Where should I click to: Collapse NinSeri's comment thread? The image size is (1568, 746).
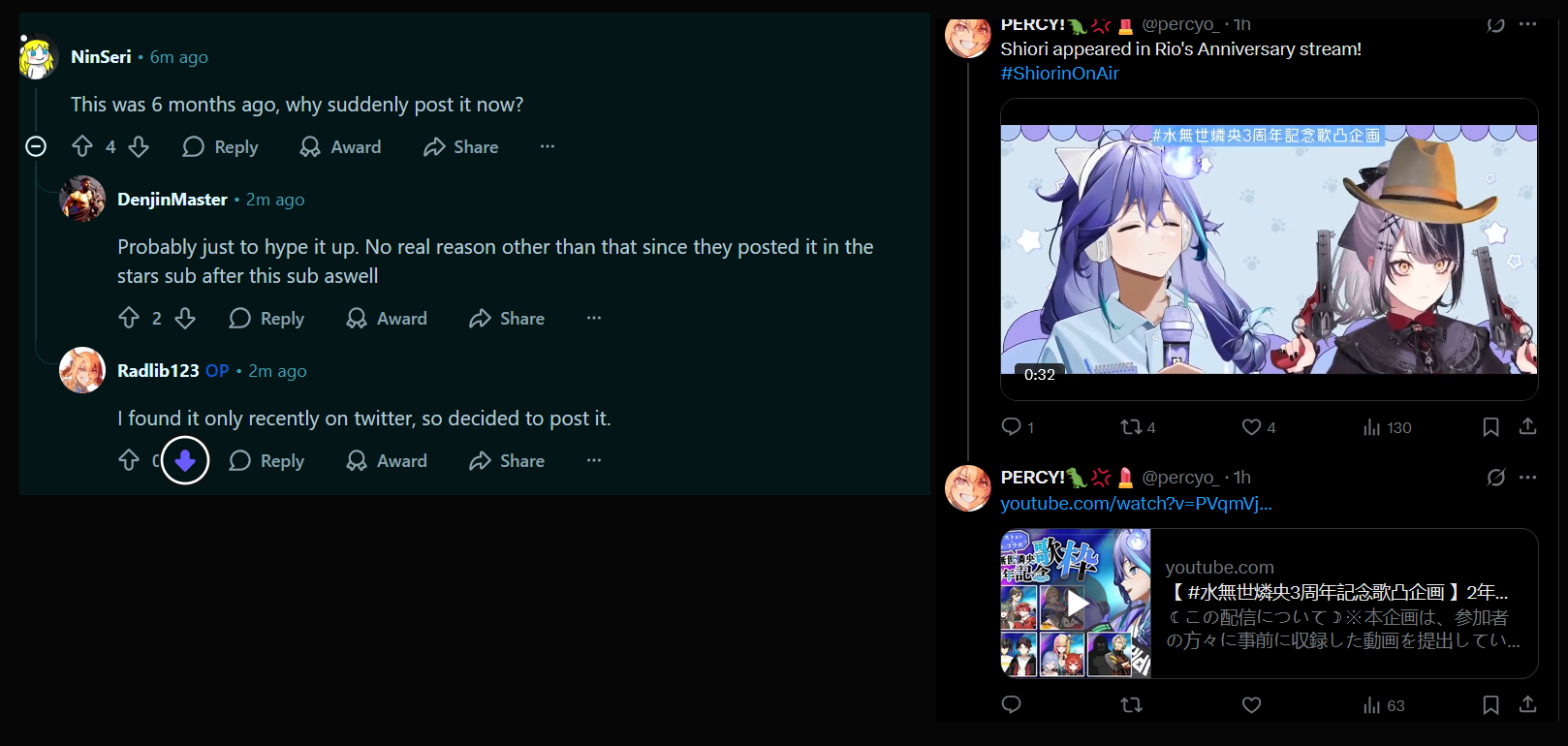[x=36, y=146]
